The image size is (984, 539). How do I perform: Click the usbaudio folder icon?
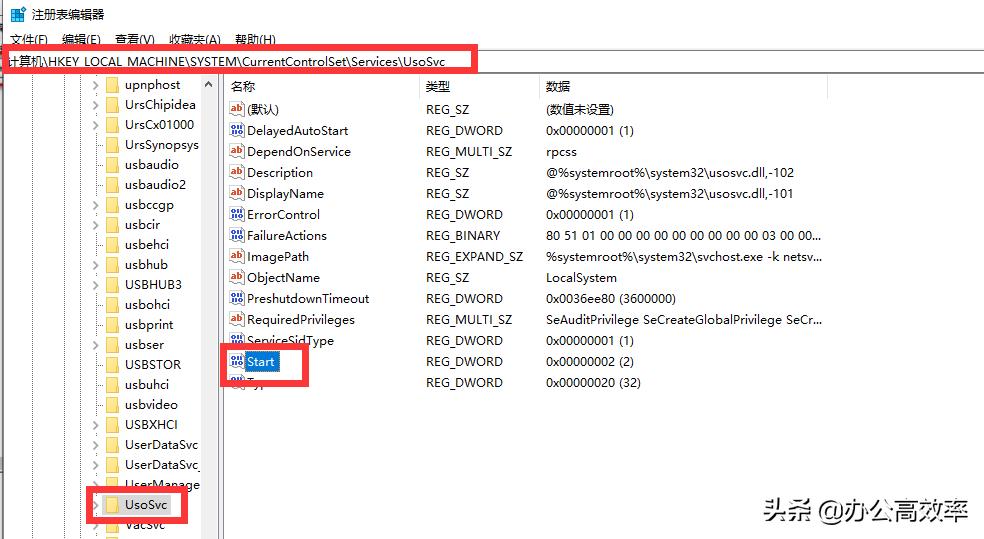[x=112, y=165]
